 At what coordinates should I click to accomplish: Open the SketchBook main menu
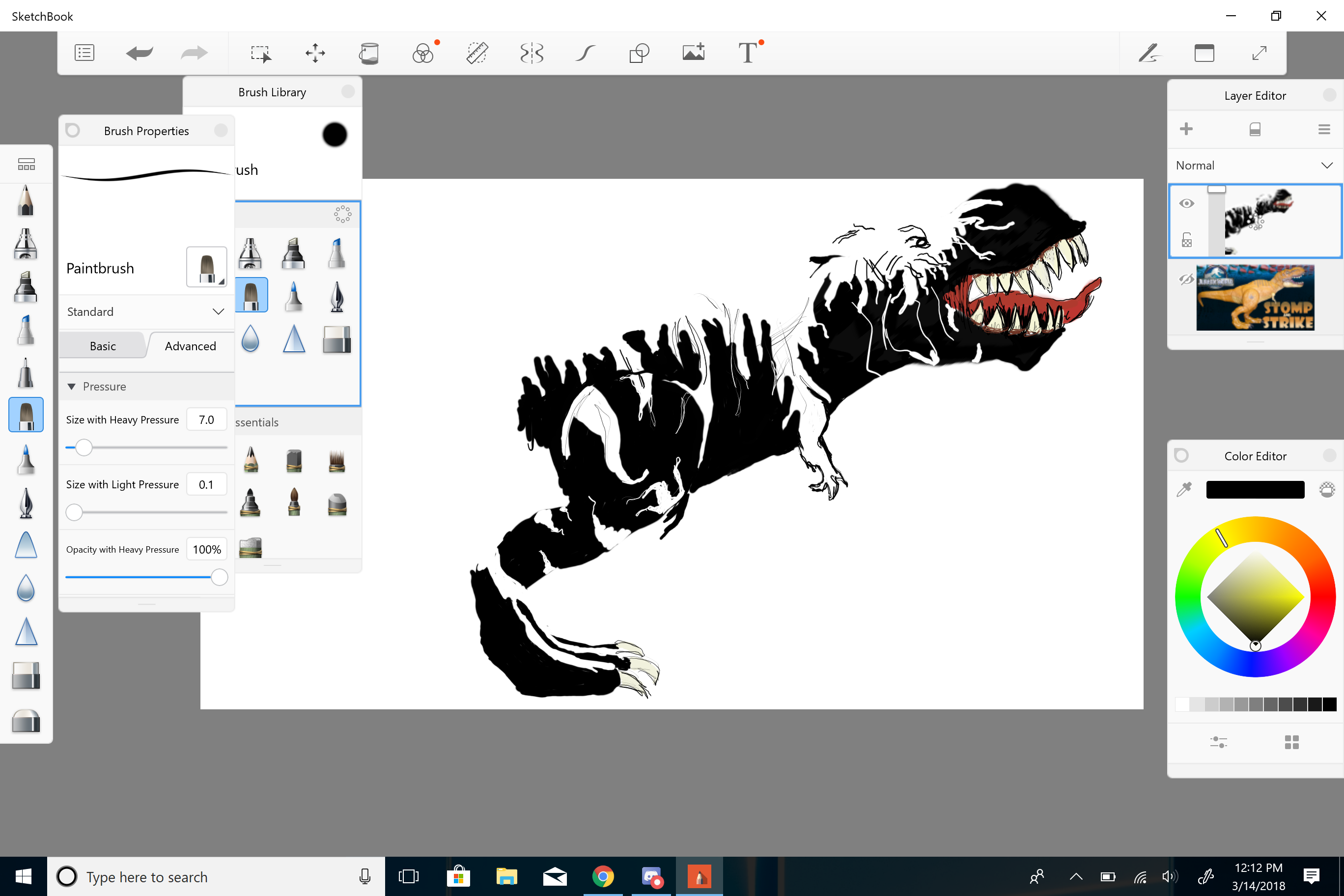pyautogui.click(x=84, y=53)
